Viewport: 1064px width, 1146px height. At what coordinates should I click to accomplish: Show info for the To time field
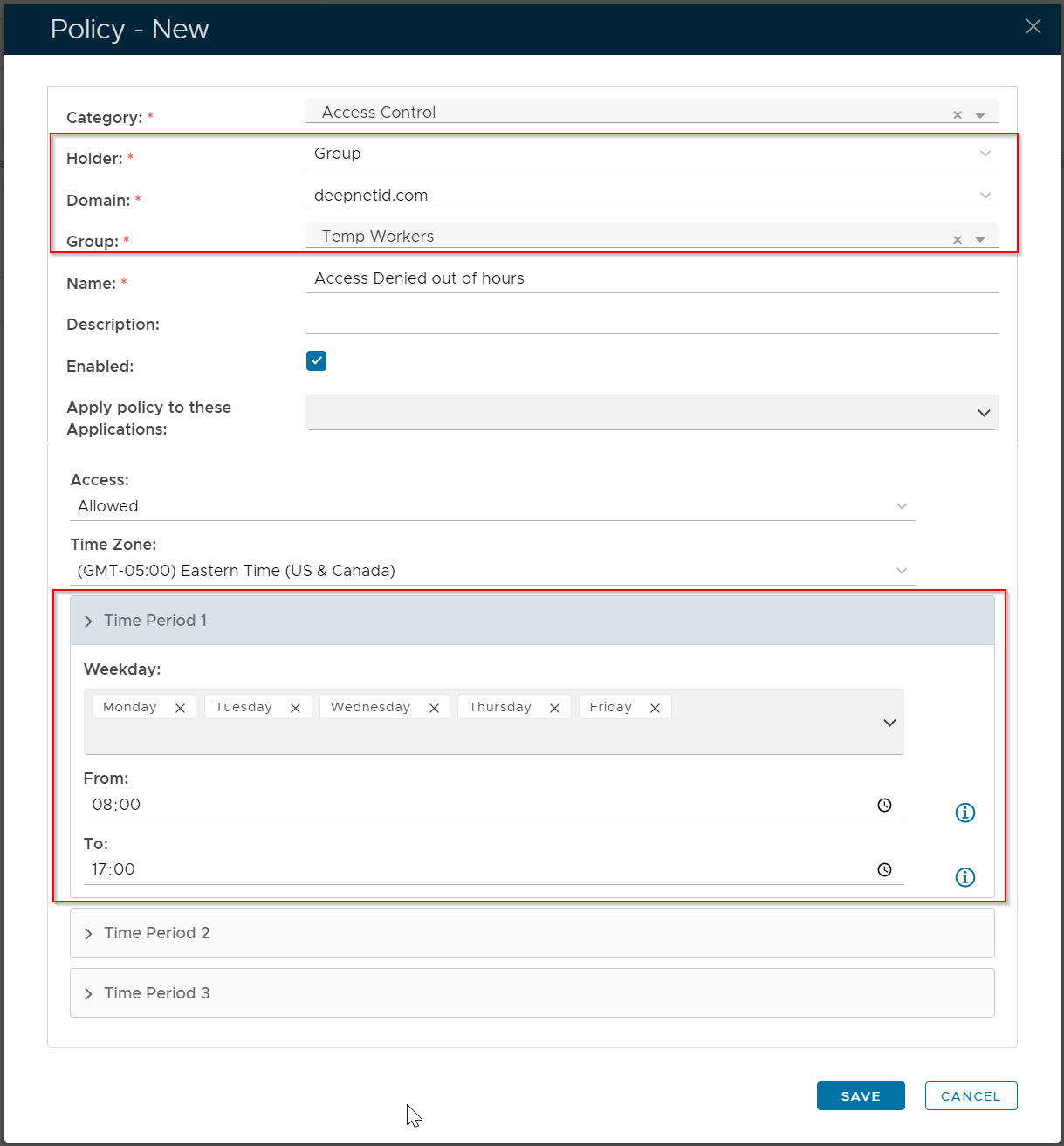(x=964, y=877)
